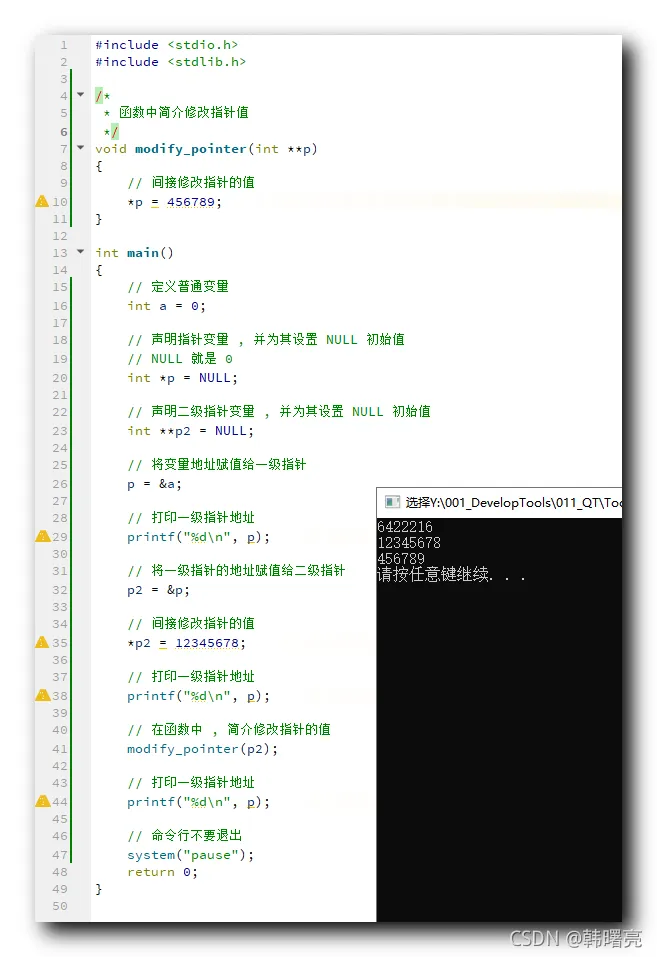Click the warning icon on line 35
Image resolution: width=657 pixels, height=957 pixels.
(x=42, y=642)
